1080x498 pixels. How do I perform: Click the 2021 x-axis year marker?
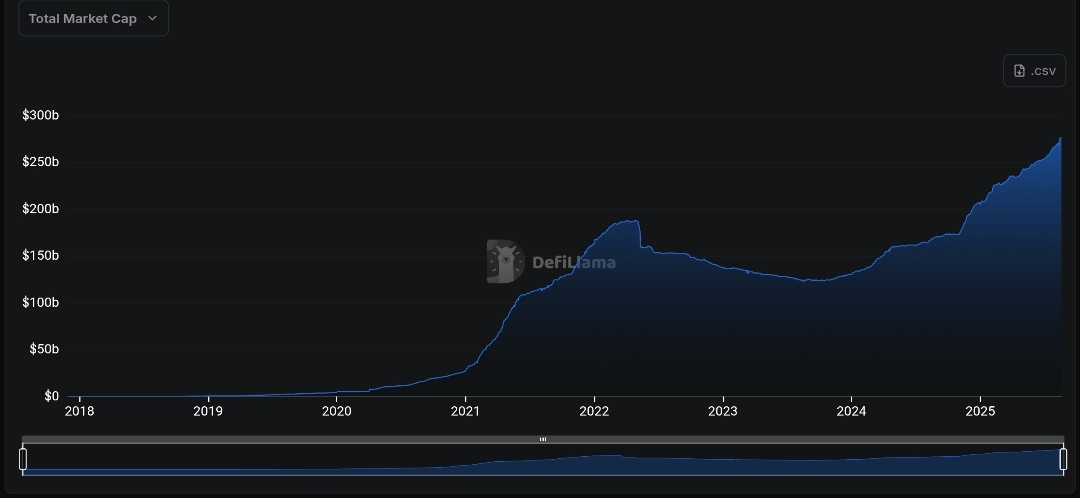[x=465, y=411]
